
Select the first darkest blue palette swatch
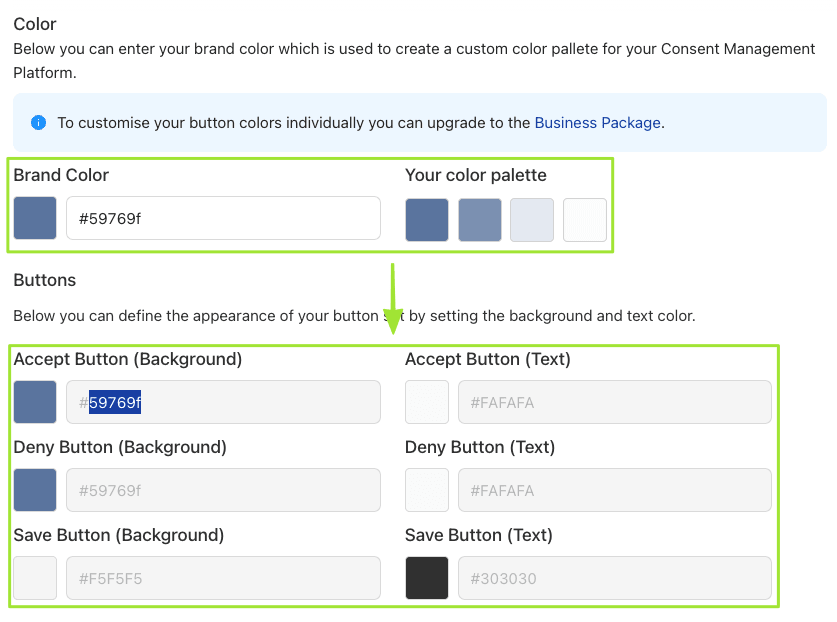pos(427,220)
